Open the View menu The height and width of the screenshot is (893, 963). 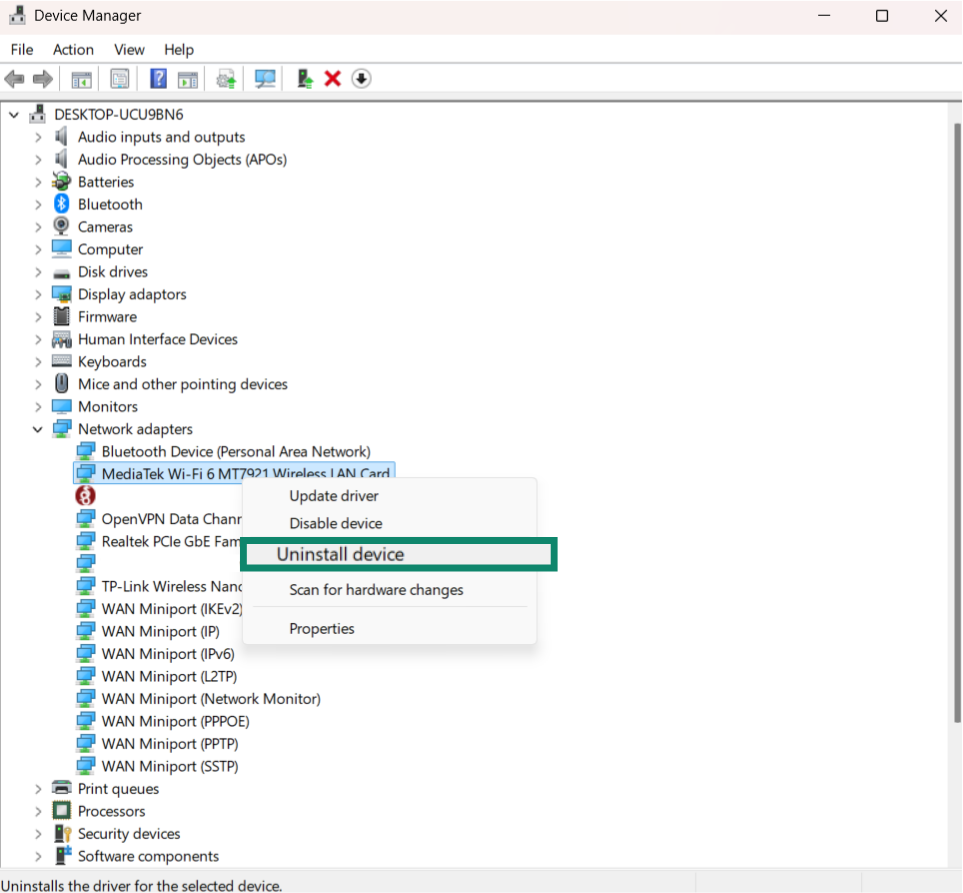point(129,49)
